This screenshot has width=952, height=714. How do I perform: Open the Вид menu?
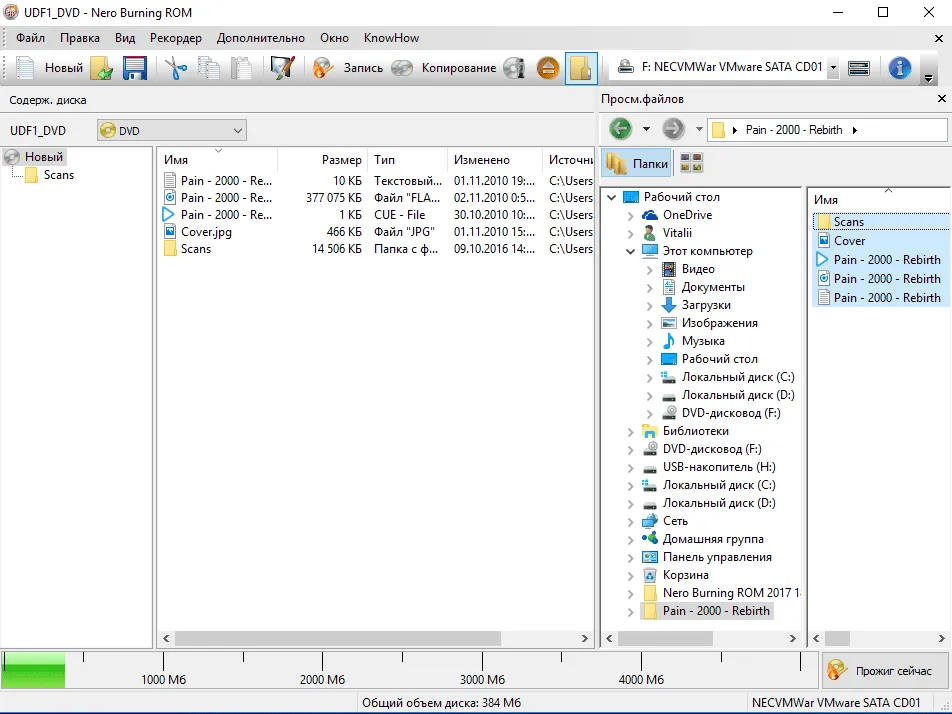point(125,38)
